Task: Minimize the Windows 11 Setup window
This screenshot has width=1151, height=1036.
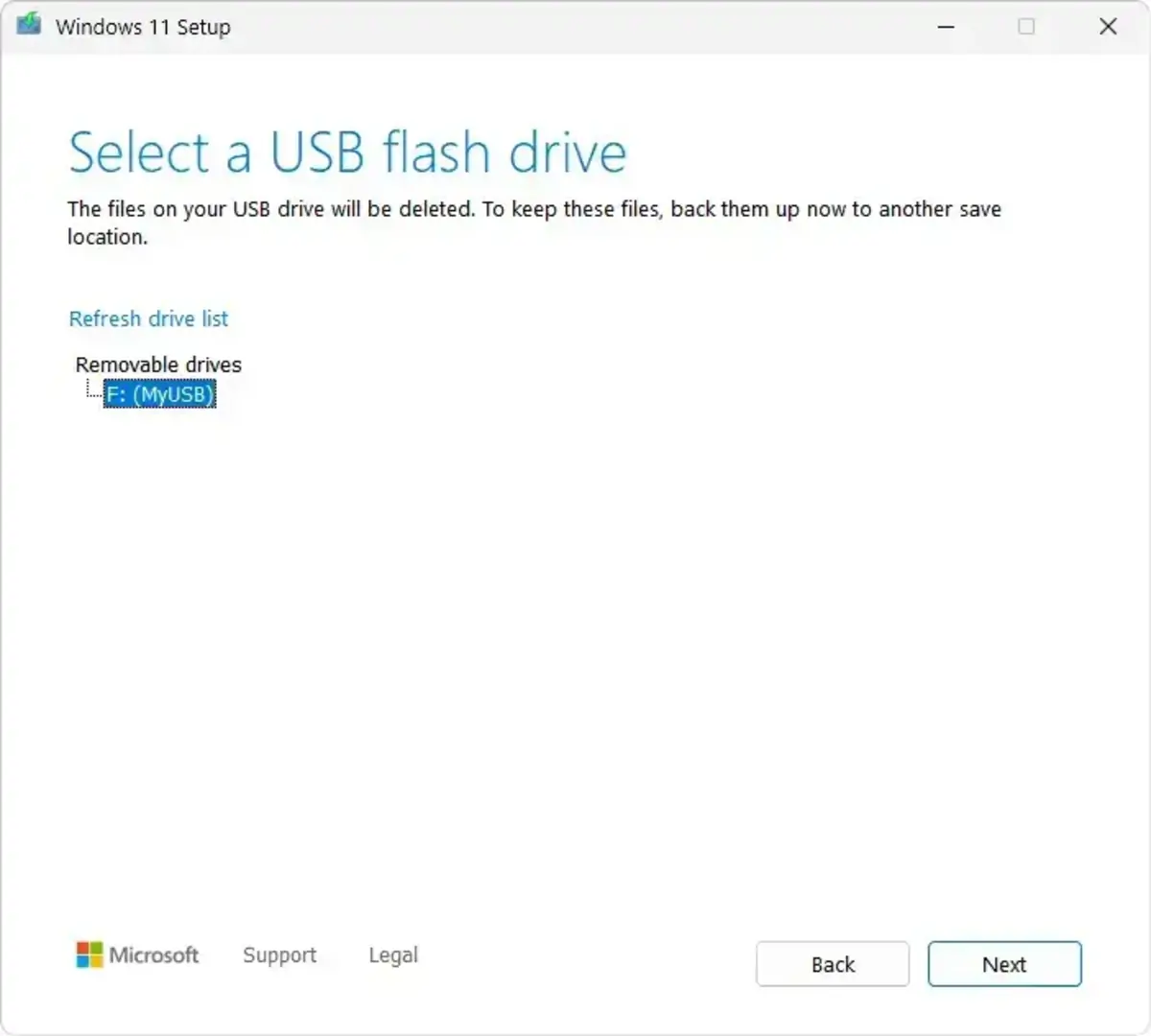Action: point(945,26)
